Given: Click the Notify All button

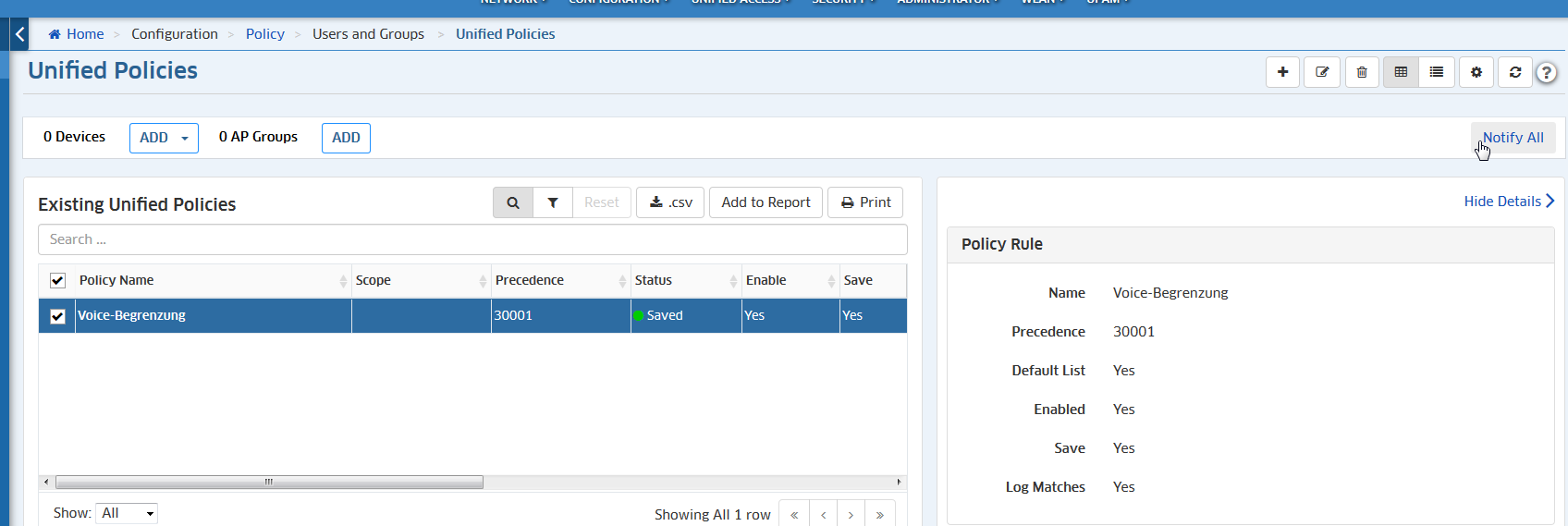Looking at the screenshot, I should (1513, 138).
